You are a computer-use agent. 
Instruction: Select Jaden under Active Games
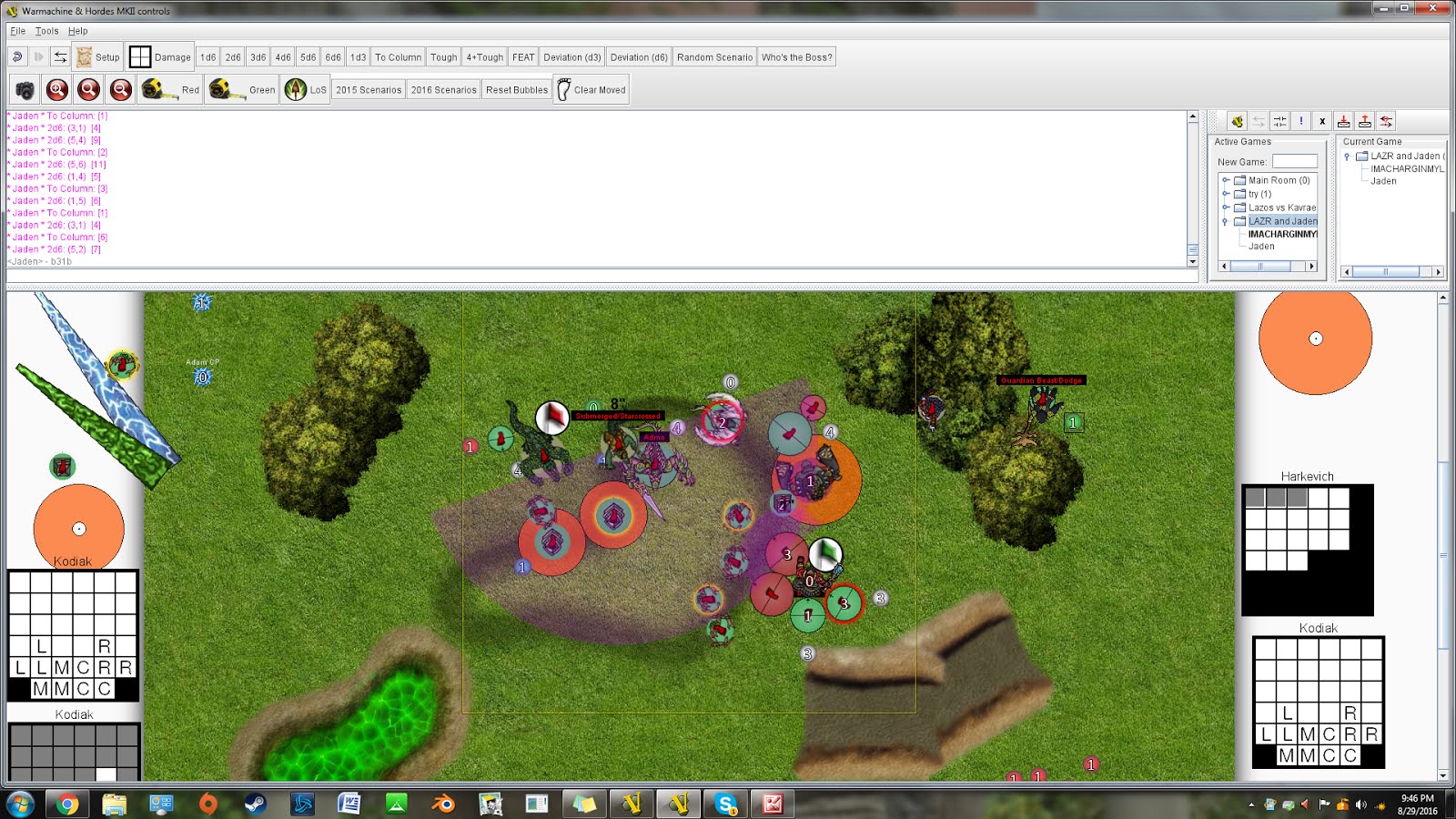point(1261,247)
